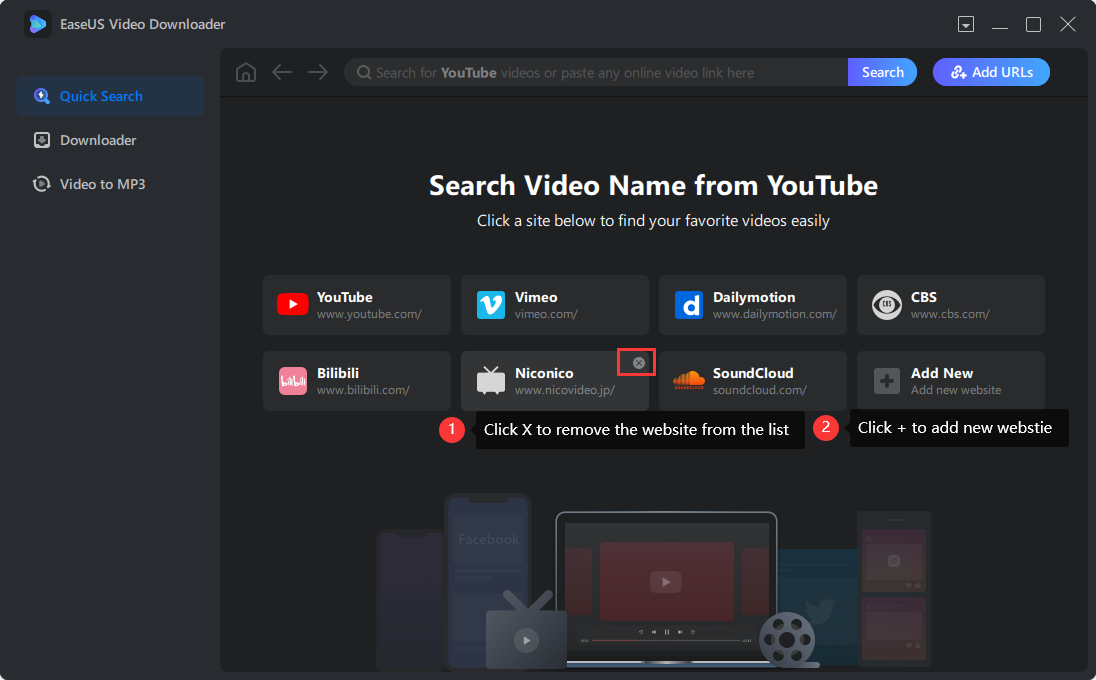Click the EaseUS Video Downloader logo
This screenshot has height=680, width=1096.
pos(38,24)
